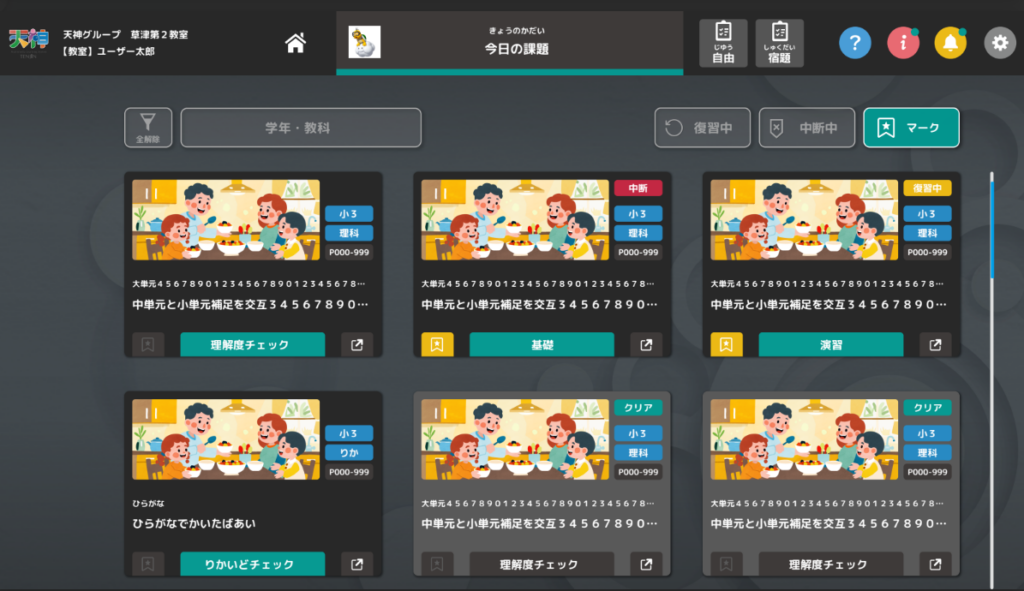Enable the 中断中 filter
The height and width of the screenshot is (591, 1024).
pyautogui.click(x=806, y=127)
